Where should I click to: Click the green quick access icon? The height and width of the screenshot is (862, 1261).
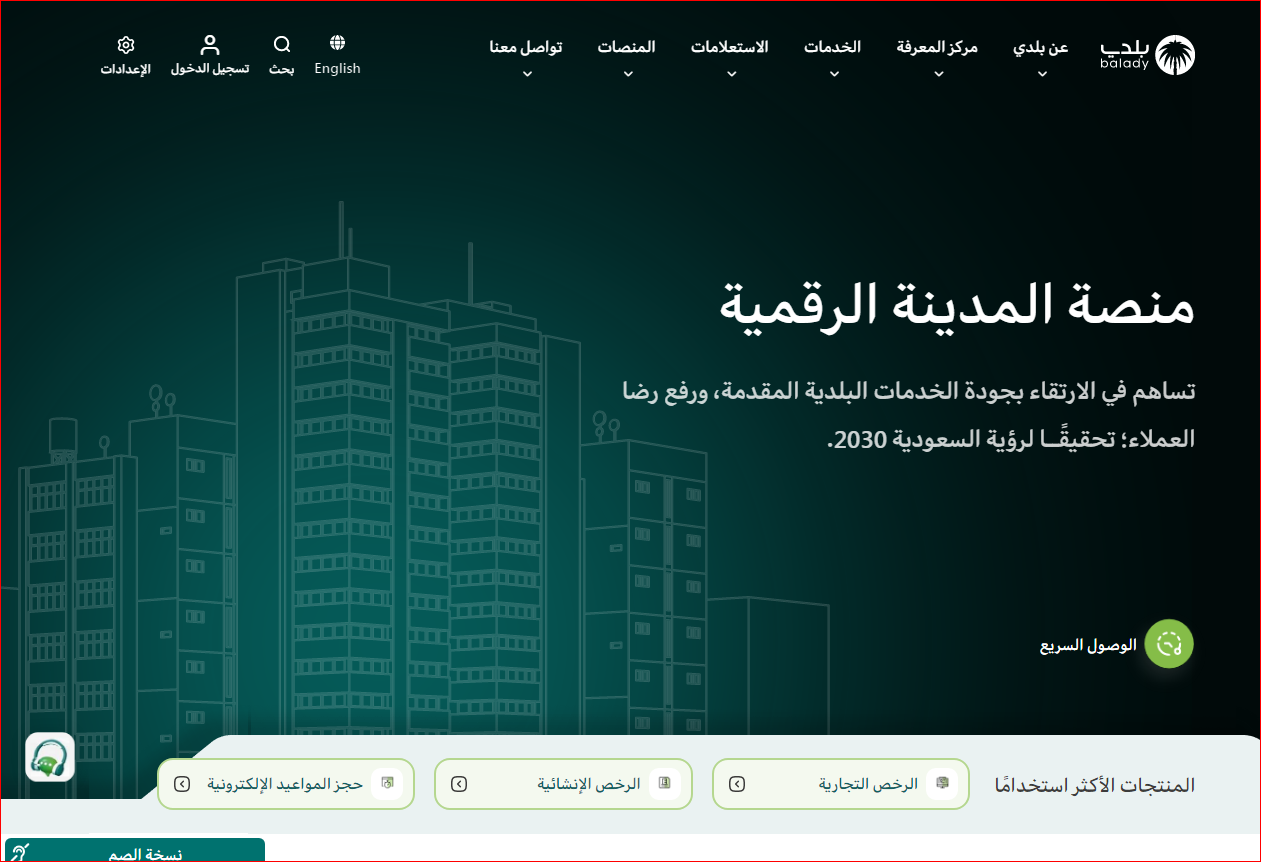click(1169, 644)
